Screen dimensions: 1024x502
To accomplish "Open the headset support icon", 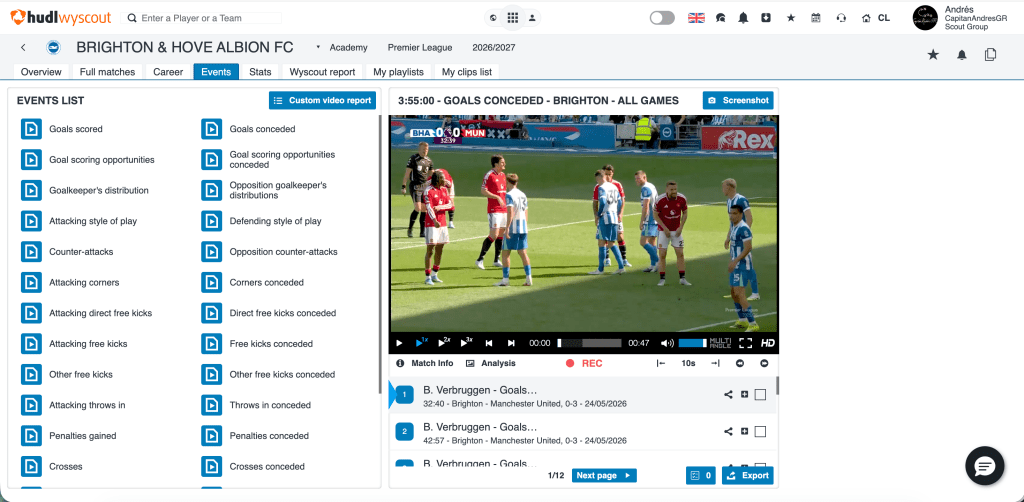I will coord(841,18).
